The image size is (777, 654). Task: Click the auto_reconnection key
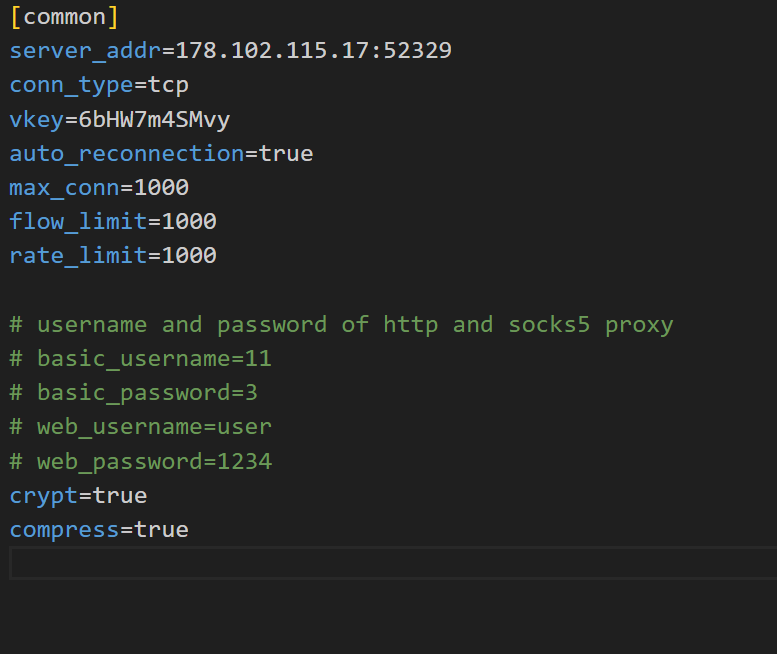pos(126,153)
